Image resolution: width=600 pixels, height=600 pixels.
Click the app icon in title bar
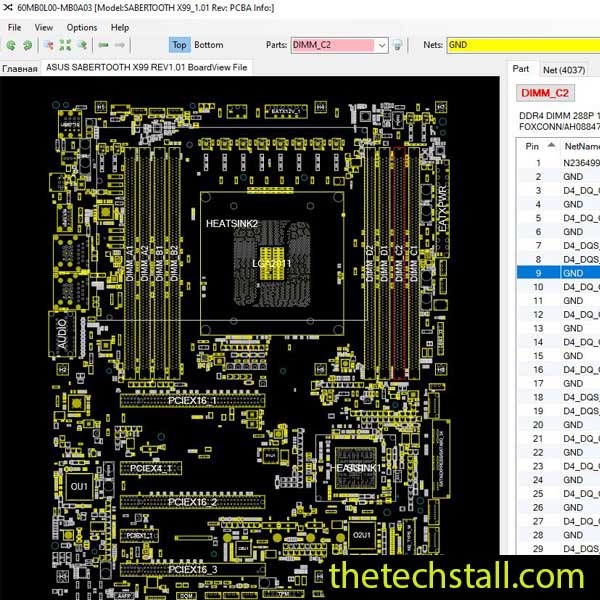(x=8, y=7)
